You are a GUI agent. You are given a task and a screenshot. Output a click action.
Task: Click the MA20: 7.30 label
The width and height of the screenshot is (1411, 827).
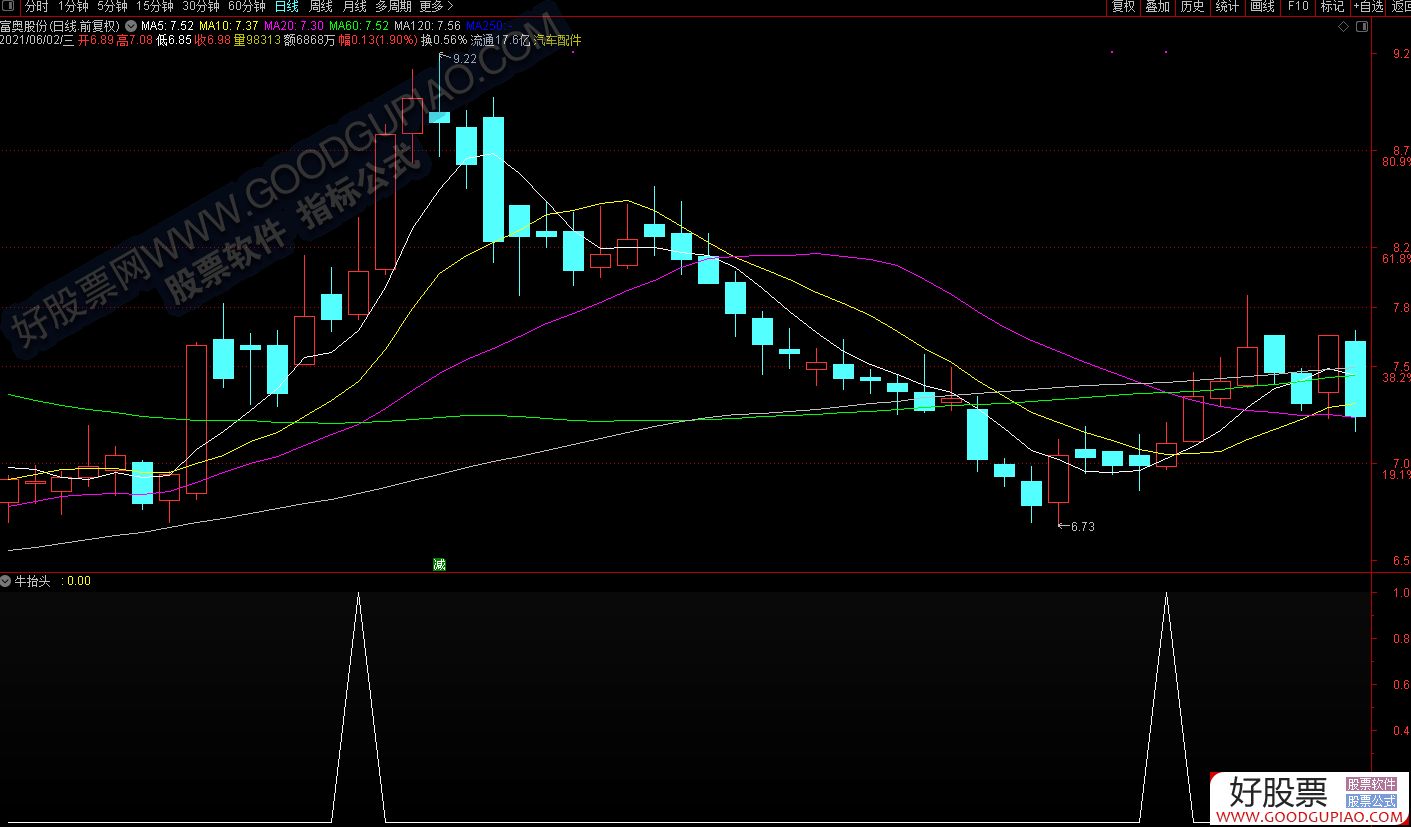point(293,25)
